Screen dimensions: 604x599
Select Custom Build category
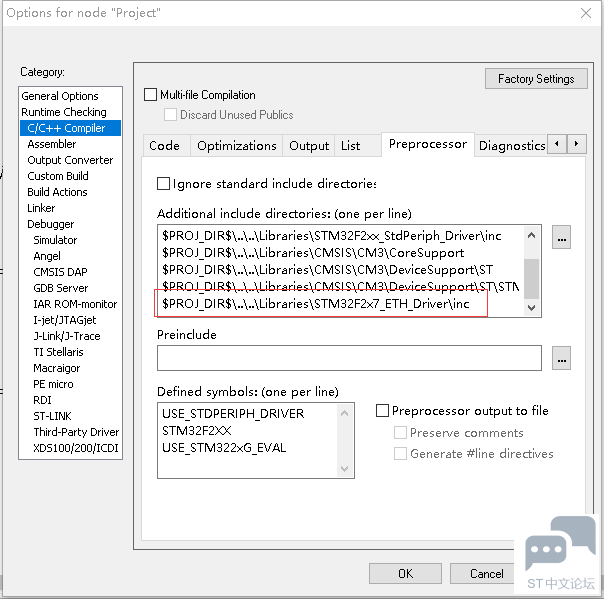coord(58,176)
